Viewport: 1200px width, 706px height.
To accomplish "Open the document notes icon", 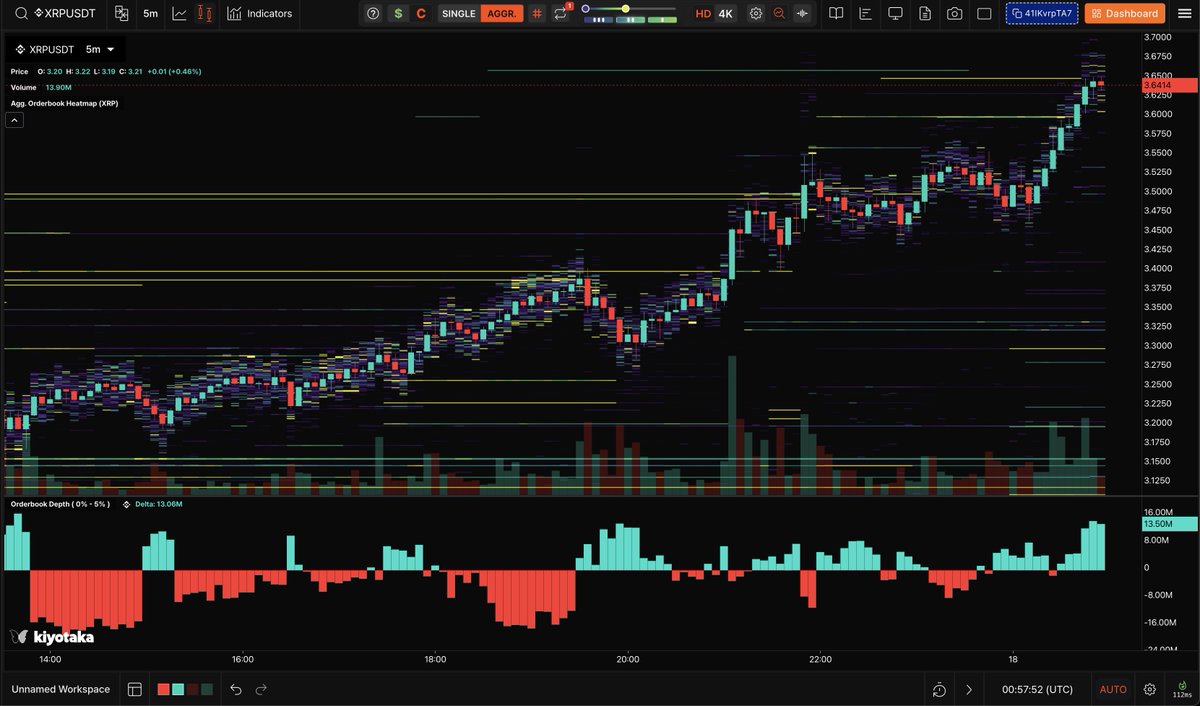I will click(x=925, y=14).
